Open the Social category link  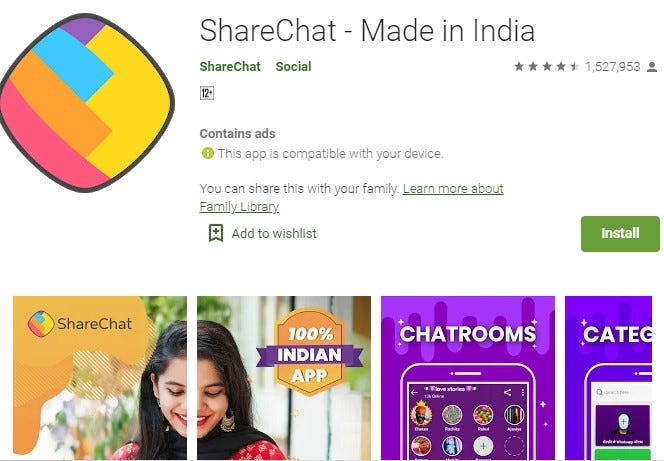pyautogui.click(x=293, y=66)
